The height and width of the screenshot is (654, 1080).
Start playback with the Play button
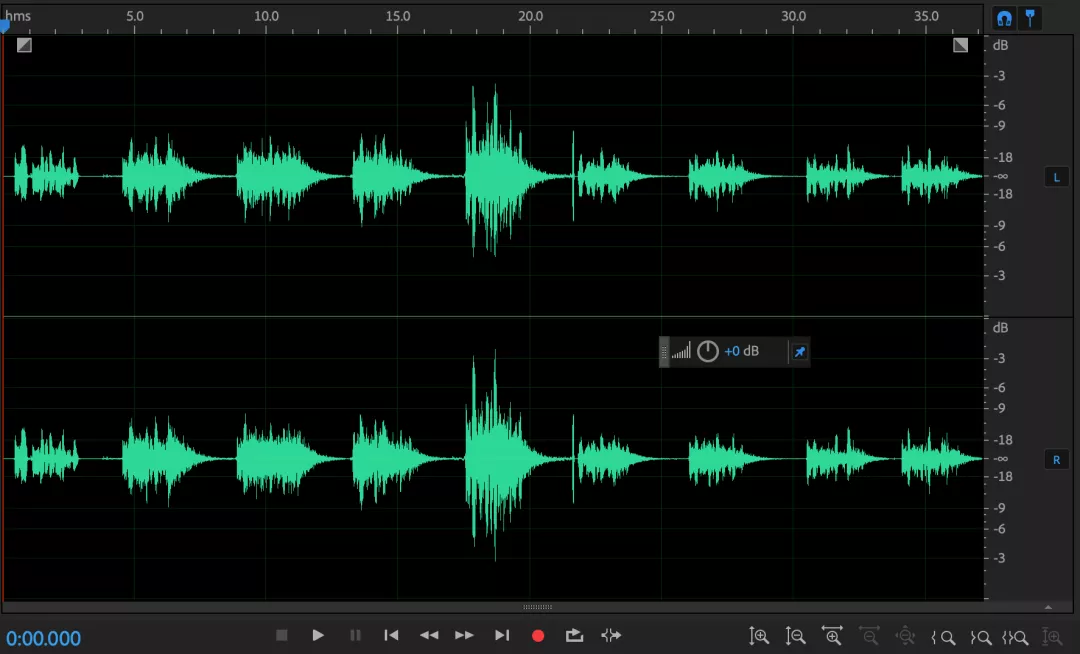coord(318,635)
